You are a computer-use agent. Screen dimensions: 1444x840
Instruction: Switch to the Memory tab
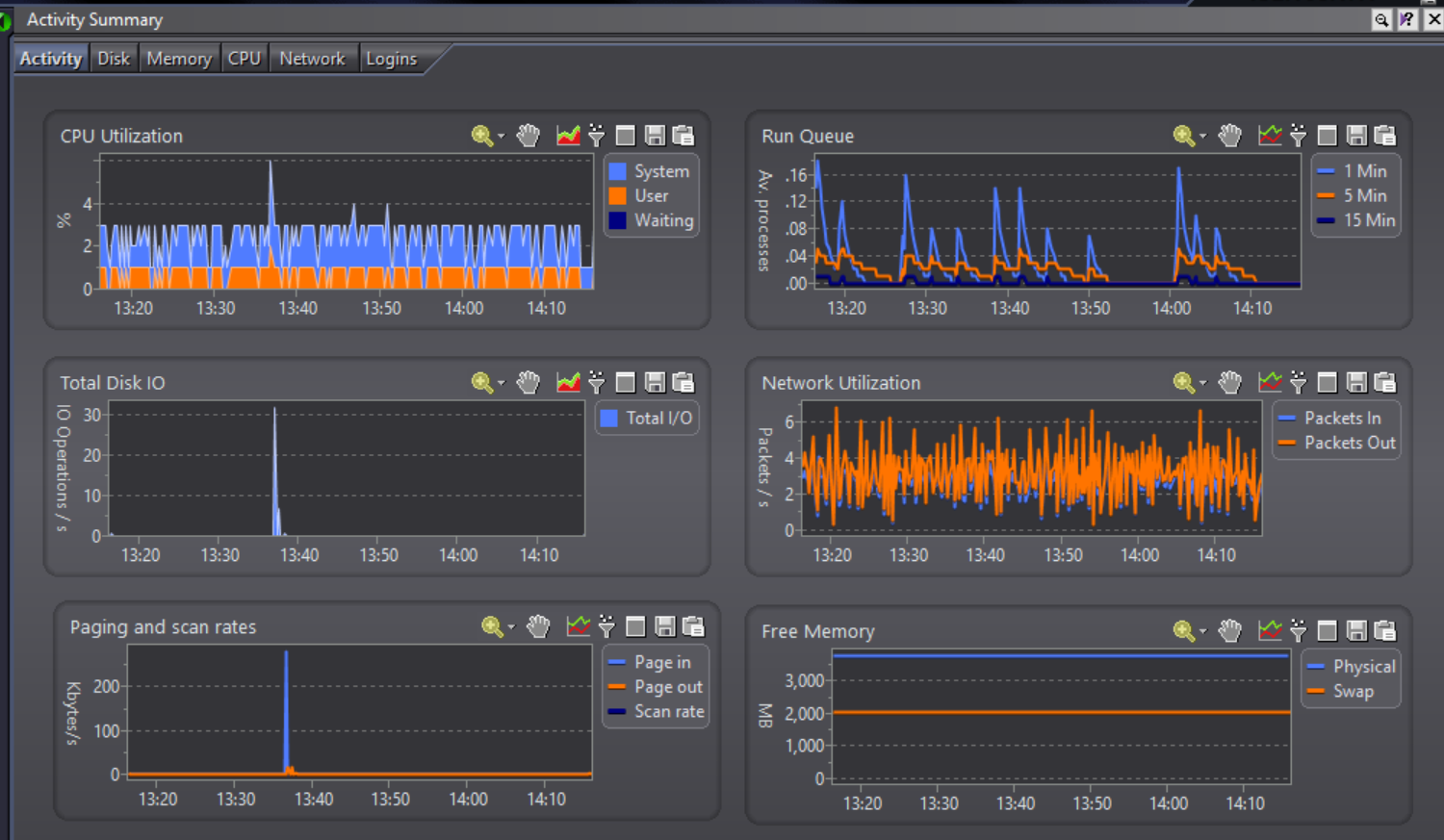click(x=179, y=59)
